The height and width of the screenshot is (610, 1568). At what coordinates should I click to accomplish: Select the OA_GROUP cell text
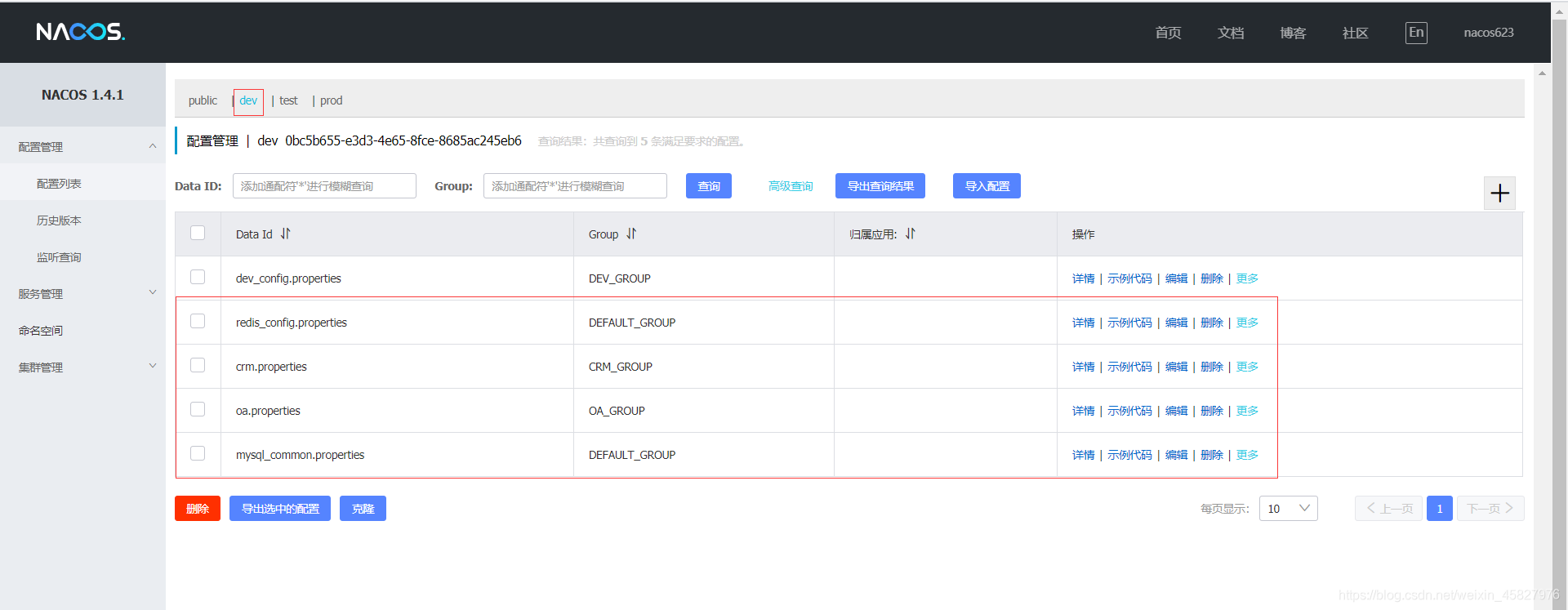pos(617,411)
